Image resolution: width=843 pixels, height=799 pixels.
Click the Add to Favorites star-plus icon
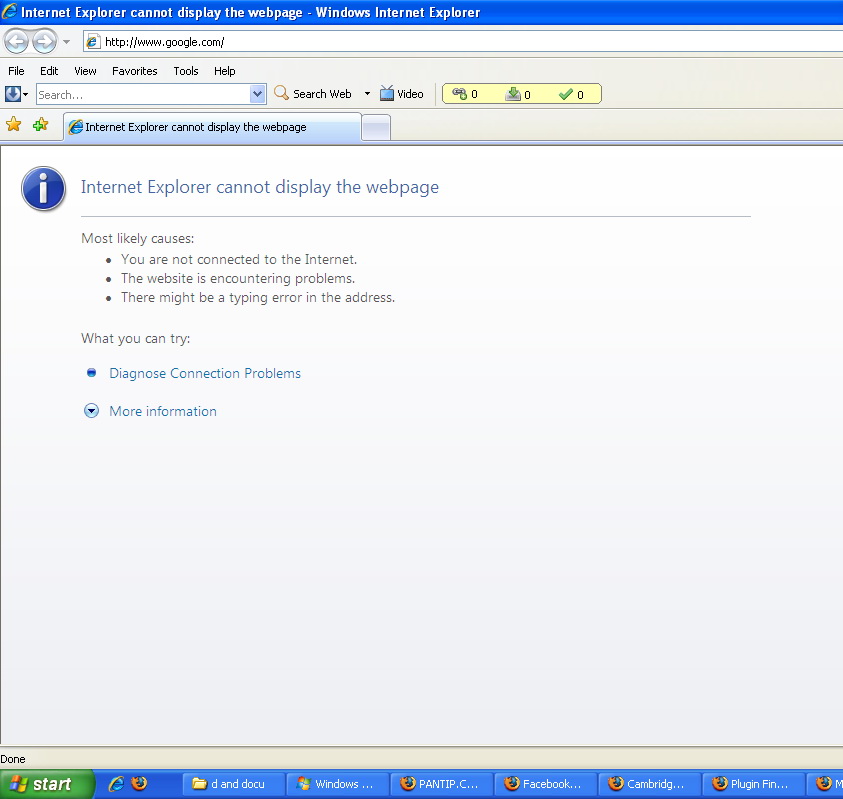pos(40,125)
